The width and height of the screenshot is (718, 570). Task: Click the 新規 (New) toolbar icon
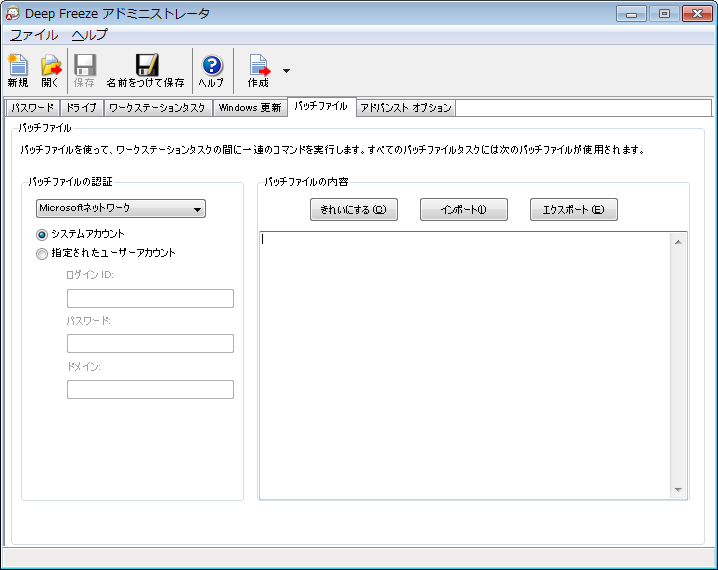tap(18, 70)
